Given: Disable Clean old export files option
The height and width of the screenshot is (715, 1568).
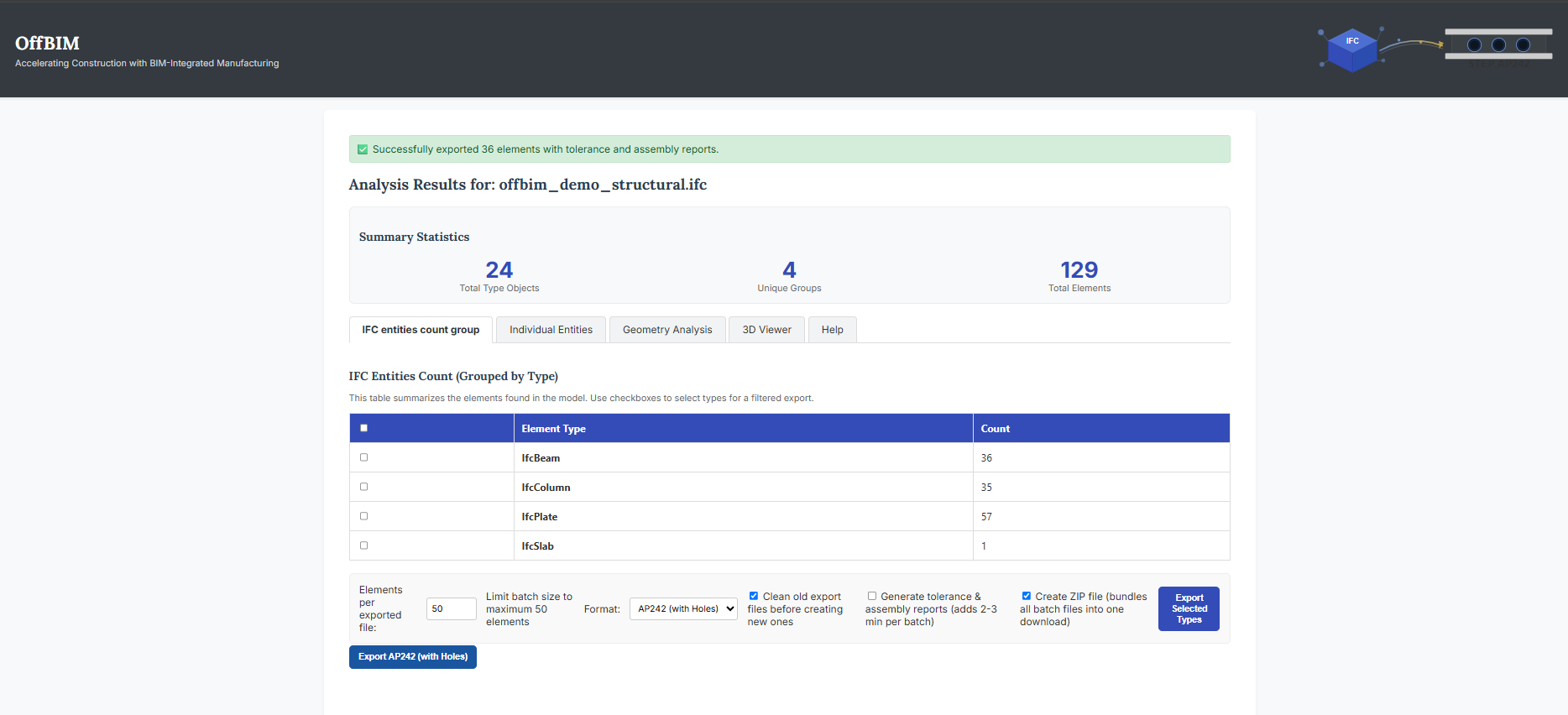Looking at the screenshot, I should coord(754,596).
